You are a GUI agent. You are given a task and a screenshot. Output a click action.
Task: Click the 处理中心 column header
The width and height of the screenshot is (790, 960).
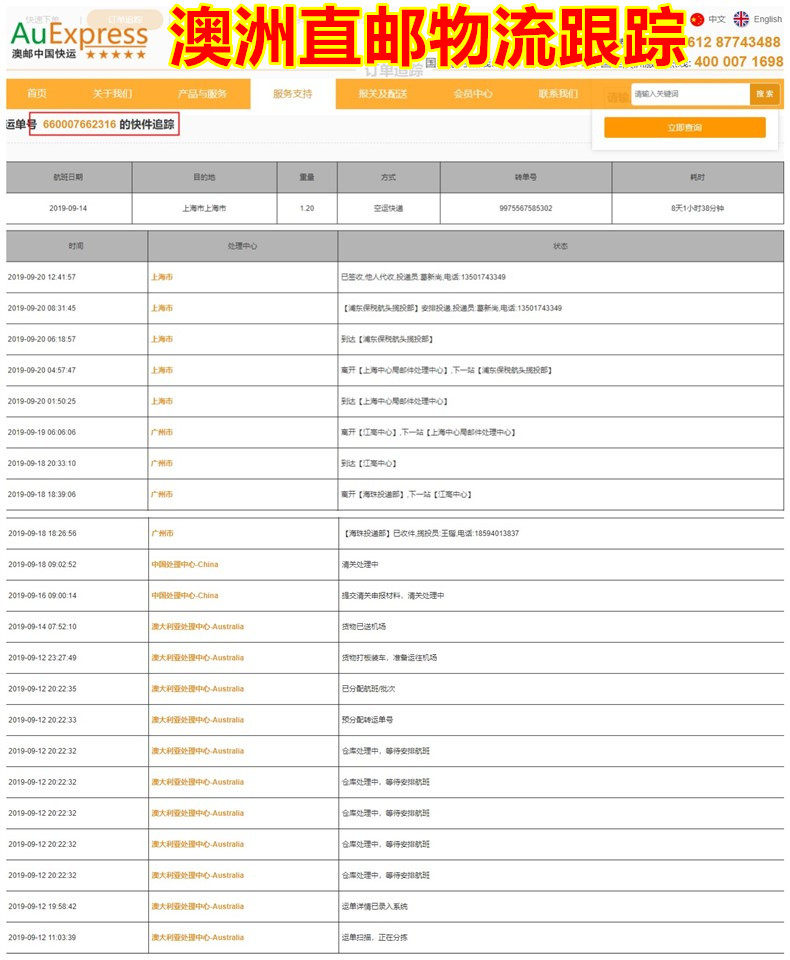tap(242, 246)
